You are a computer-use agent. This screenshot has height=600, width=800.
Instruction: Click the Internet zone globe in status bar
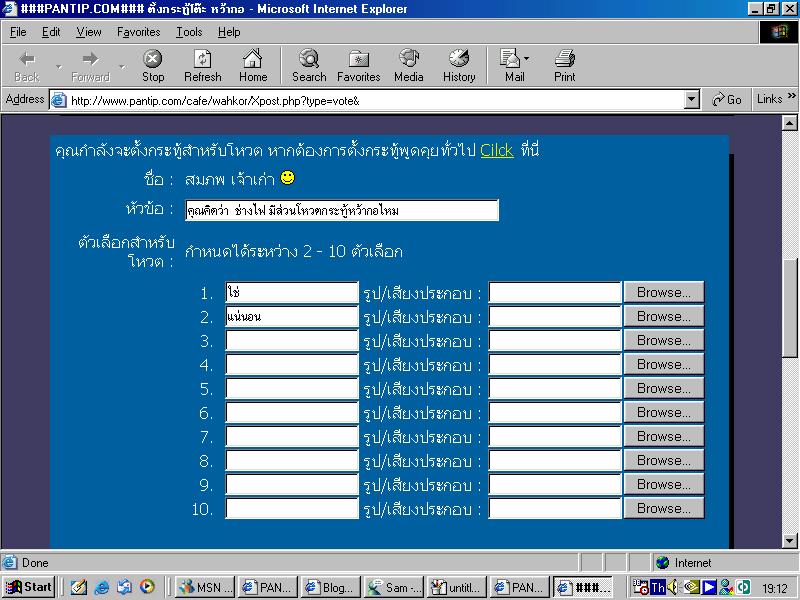pyautogui.click(x=663, y=563)
